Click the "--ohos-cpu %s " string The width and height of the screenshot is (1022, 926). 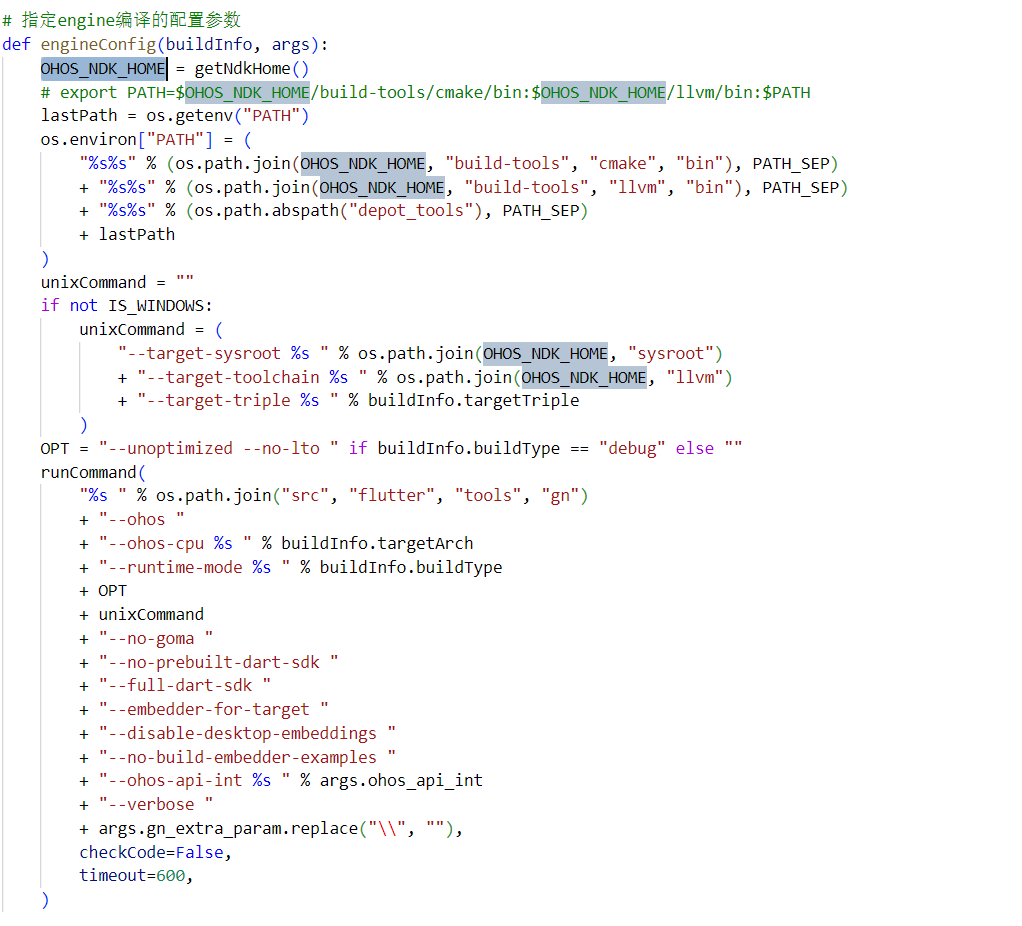[174, 543]
